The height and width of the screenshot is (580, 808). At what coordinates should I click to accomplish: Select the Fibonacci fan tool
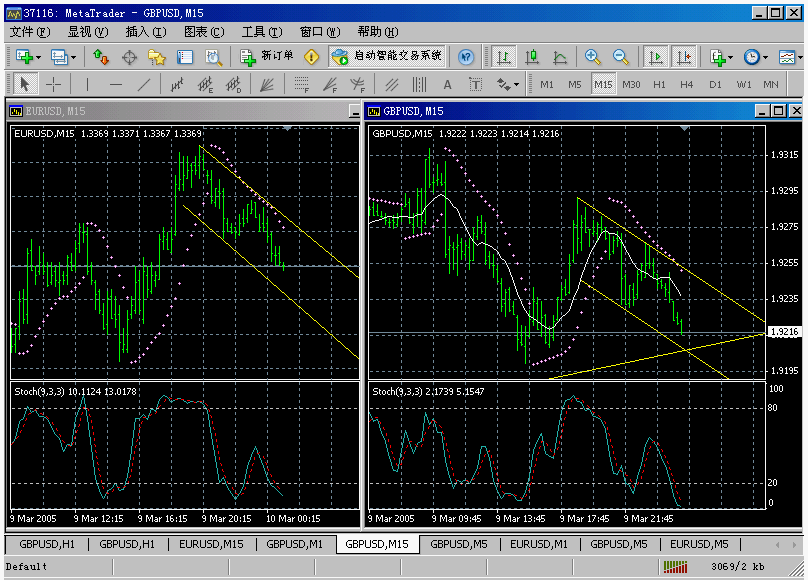coord(330,84)
